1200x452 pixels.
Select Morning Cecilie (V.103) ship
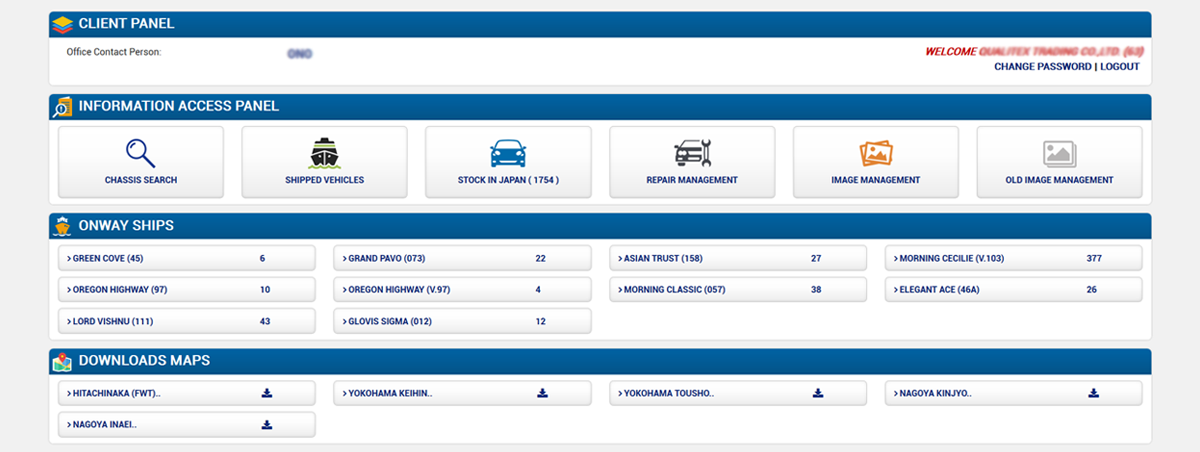pos(950,258)
